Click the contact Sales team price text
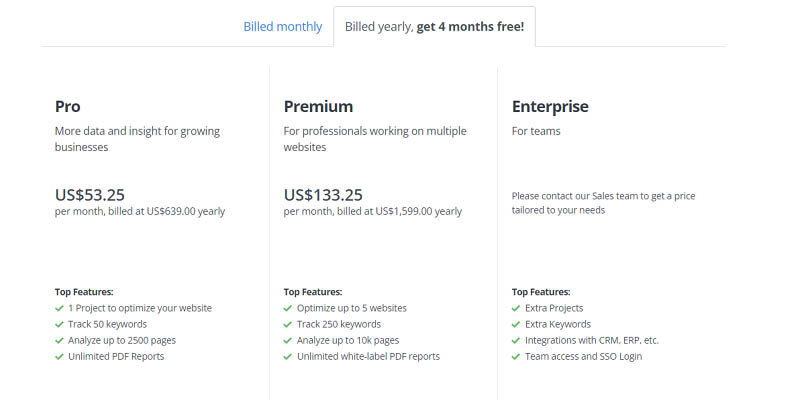 click(x=604, y=203)
